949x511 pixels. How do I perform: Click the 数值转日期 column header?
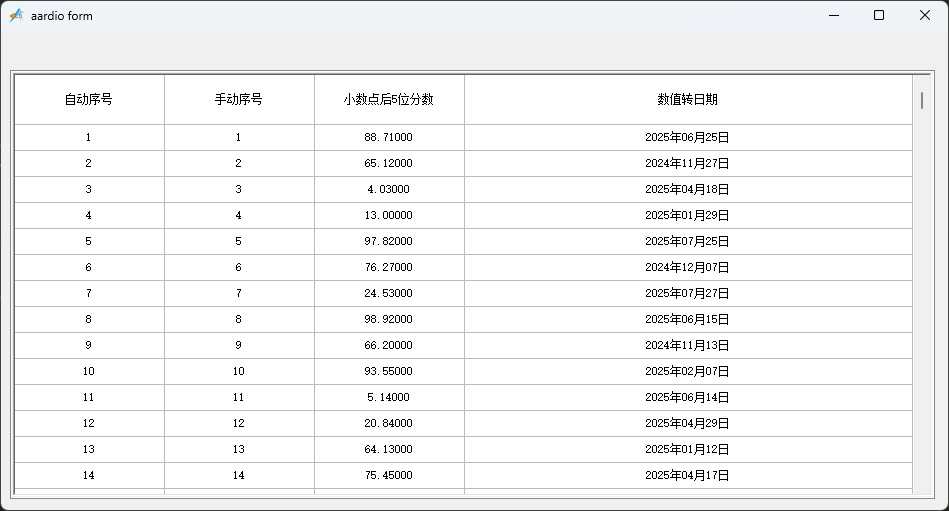click(688, 99)
